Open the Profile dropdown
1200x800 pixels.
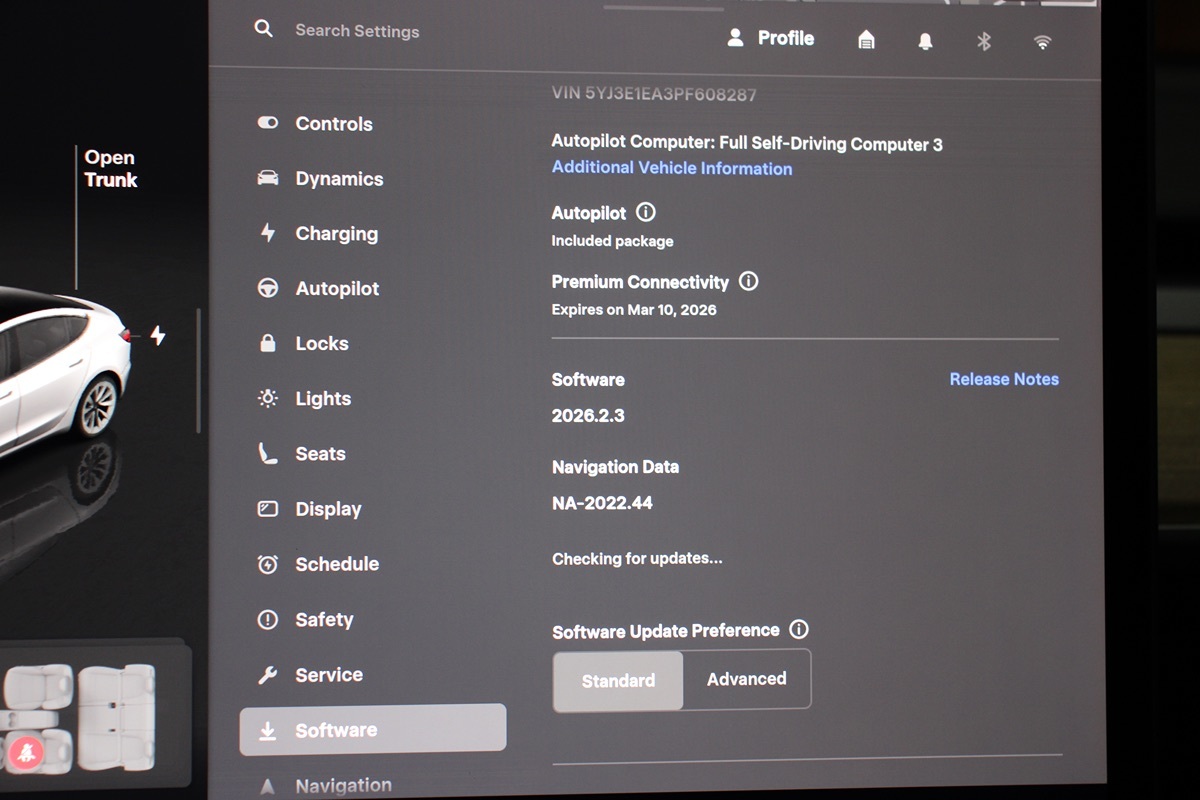770,38
